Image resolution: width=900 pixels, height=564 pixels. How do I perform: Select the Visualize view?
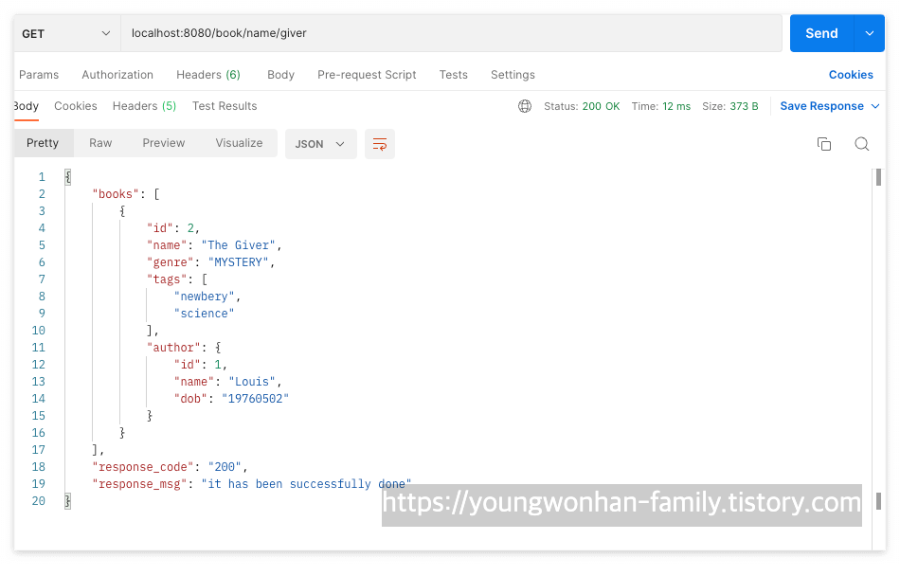click(239, 143)
